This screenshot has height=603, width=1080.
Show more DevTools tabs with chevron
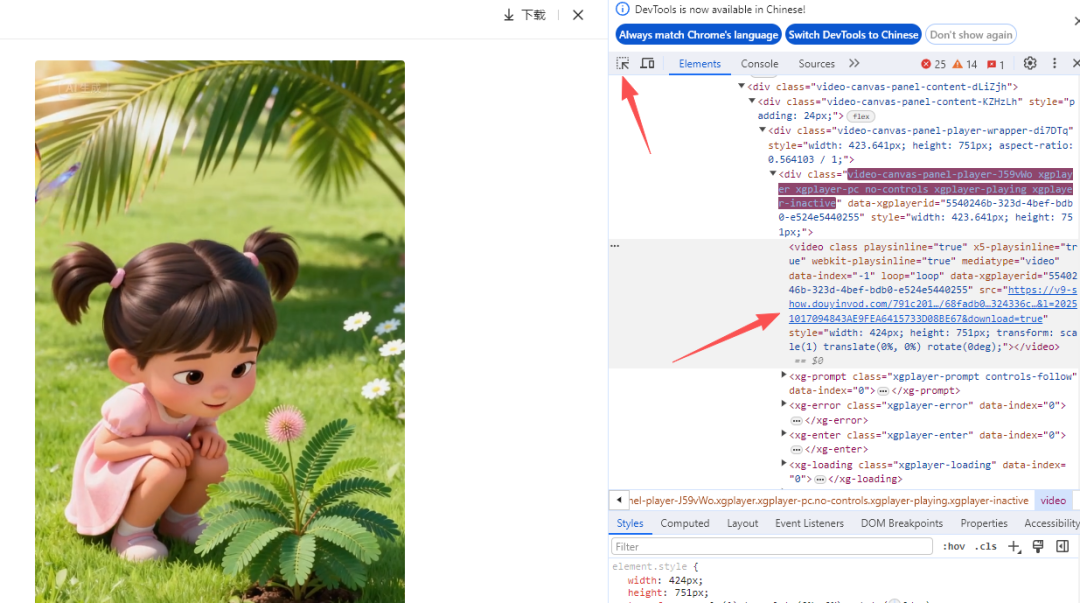click(854, 63)
